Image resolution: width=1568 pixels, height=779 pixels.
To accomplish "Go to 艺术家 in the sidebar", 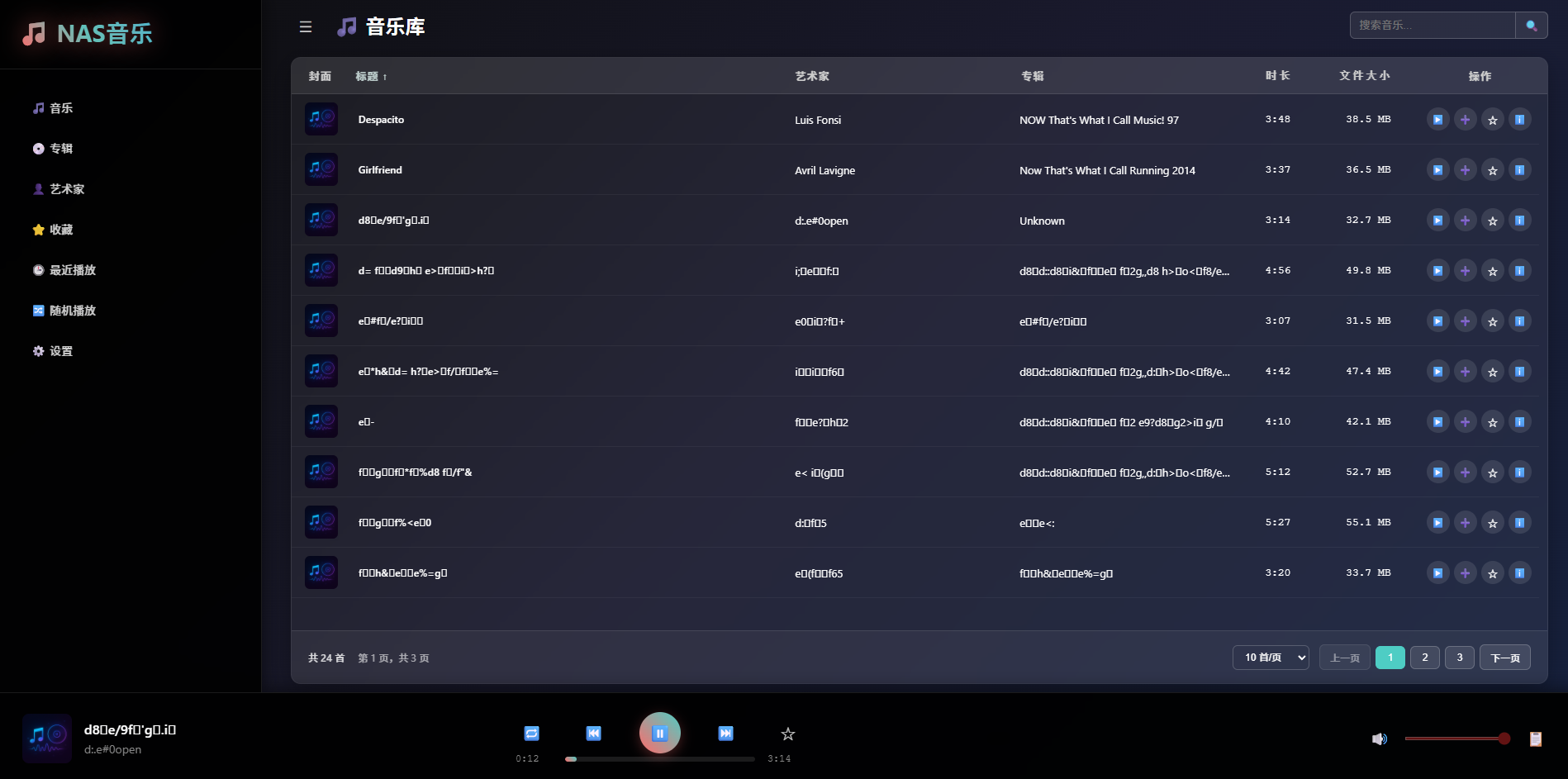I will (x=59, y=189).
